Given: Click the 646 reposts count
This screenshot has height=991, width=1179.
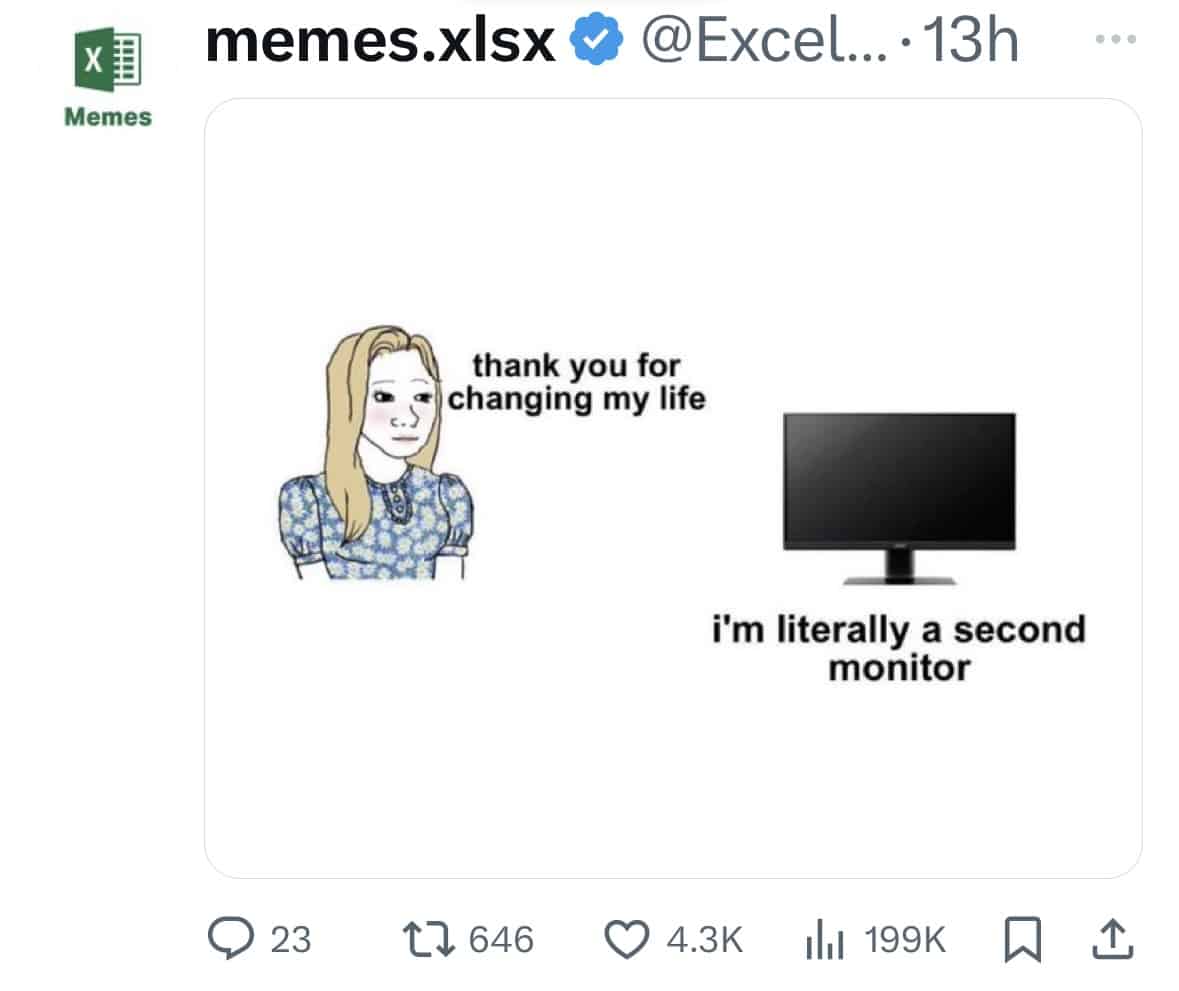Looking at the screenshot, I should pos(501,940).
